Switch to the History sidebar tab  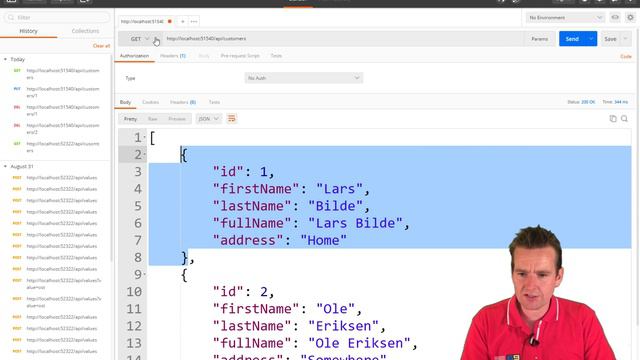point(29,31)
